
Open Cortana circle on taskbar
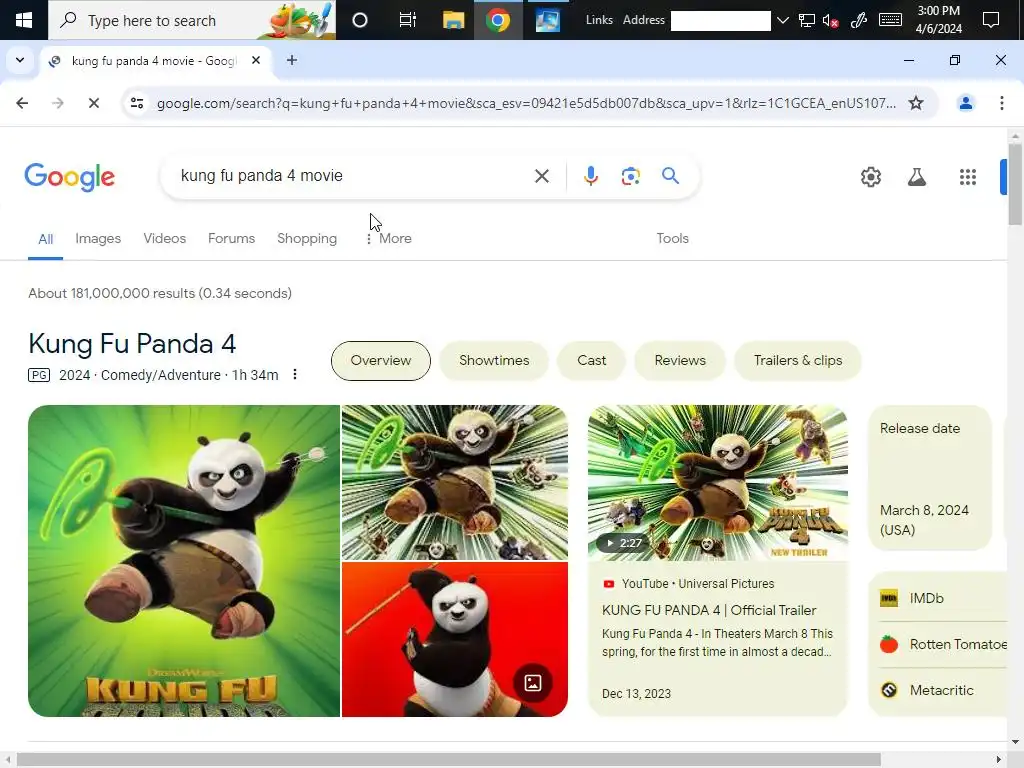tap(359, 20)
